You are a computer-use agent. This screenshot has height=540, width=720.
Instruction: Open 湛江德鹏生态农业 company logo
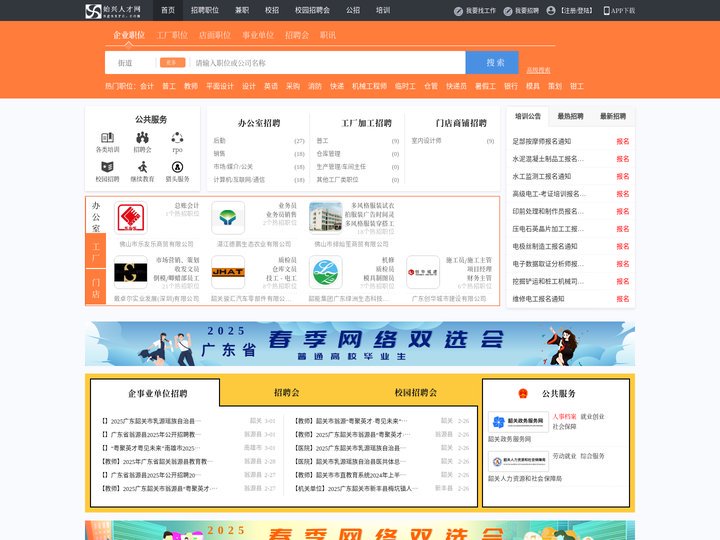[x=228, y=218]
